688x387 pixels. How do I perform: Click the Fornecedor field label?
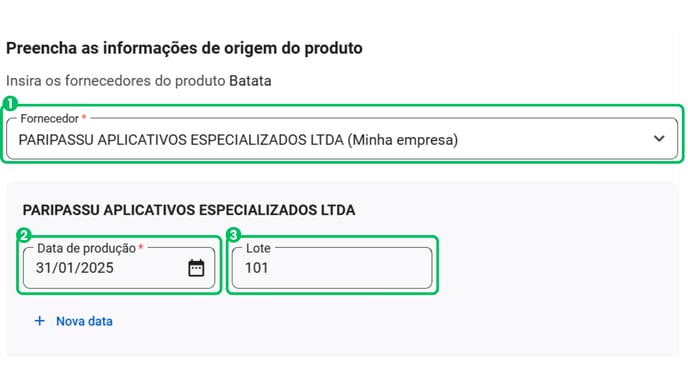click(50, 118)
